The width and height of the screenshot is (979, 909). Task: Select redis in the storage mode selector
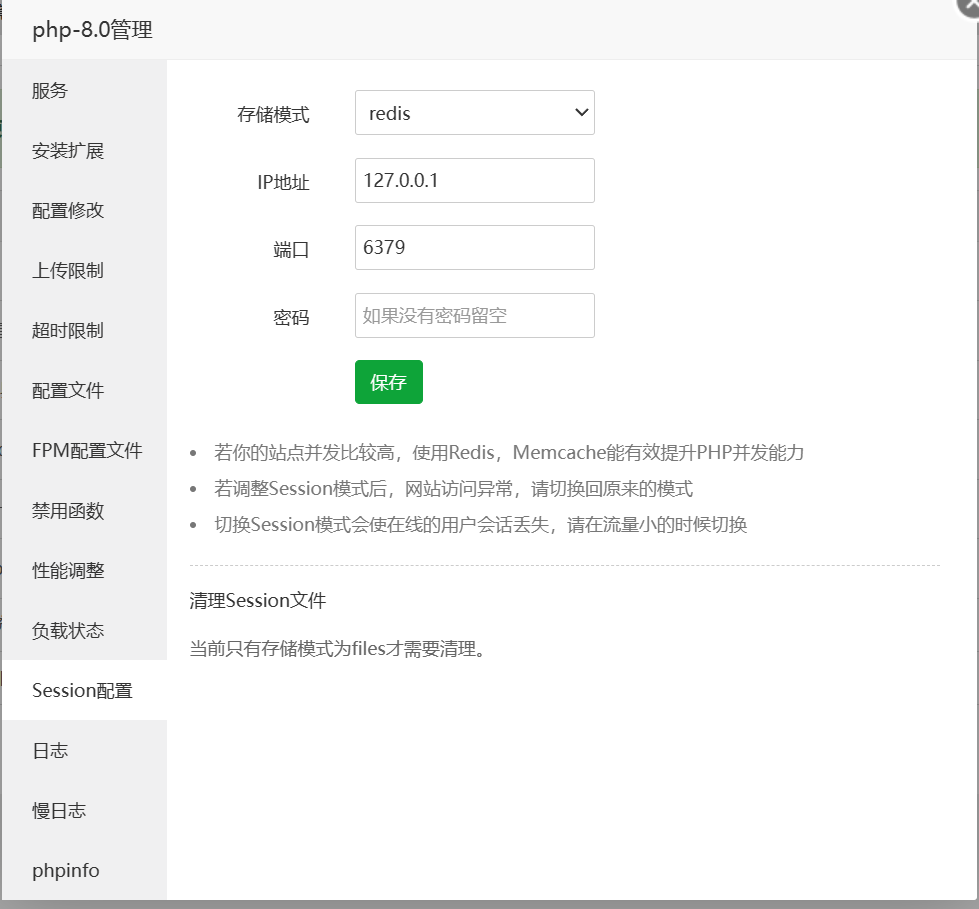(474, 113)
